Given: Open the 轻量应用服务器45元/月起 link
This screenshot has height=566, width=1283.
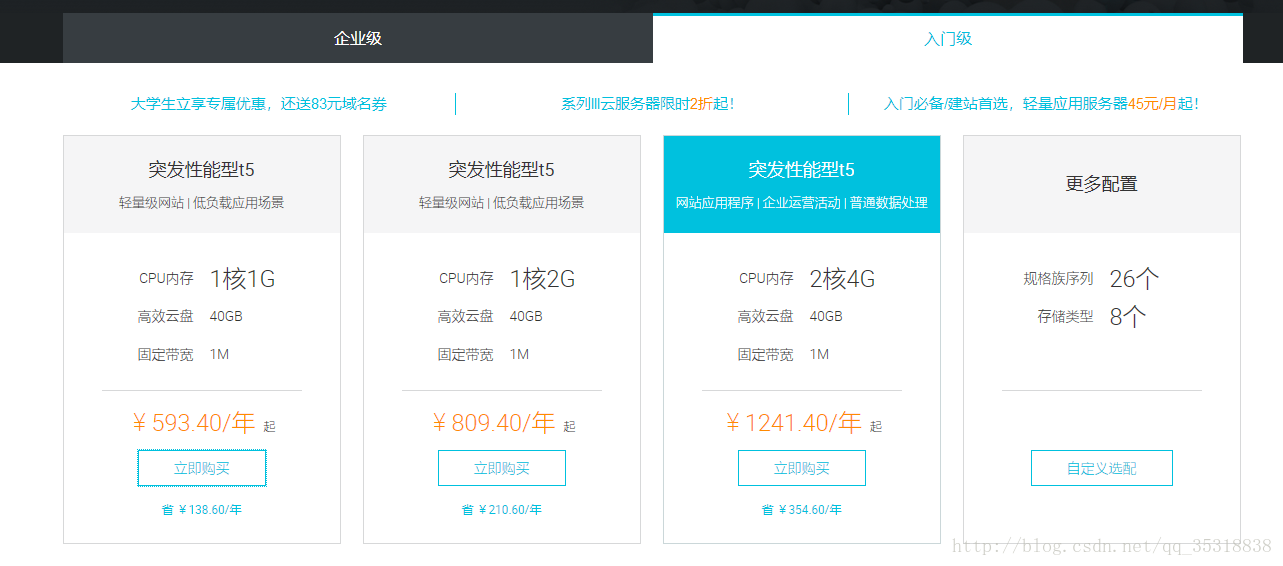Looking at the screenshot, I should (1041, 104).
